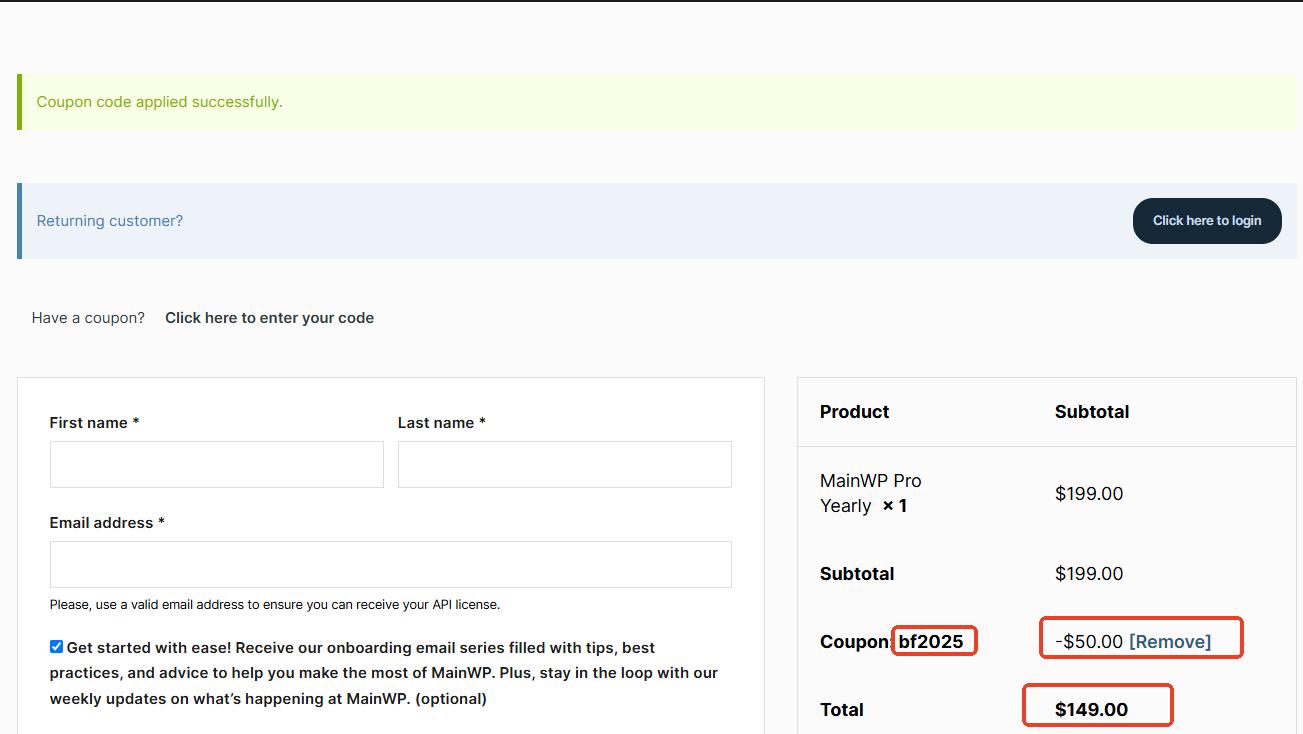
Task: Click the "Last name *" label
Action: click(x=442, y=423)
